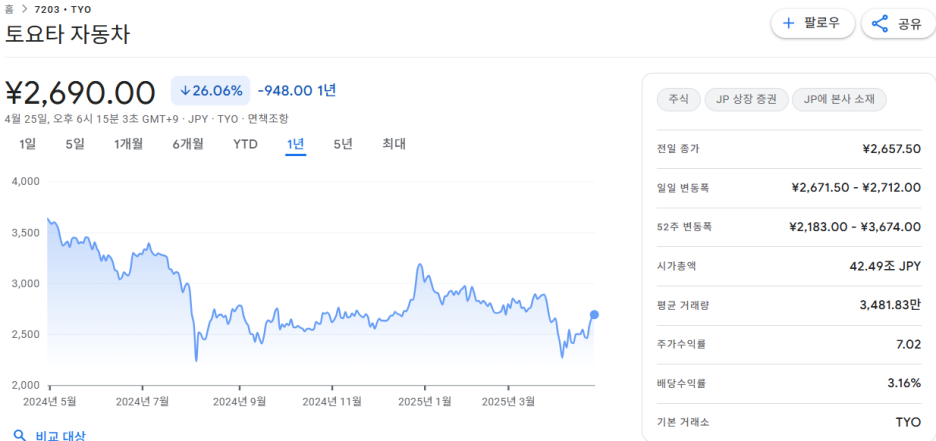Click the TYO primary exchange value
This screenshot has width=936, height=441.
(909, 423)
